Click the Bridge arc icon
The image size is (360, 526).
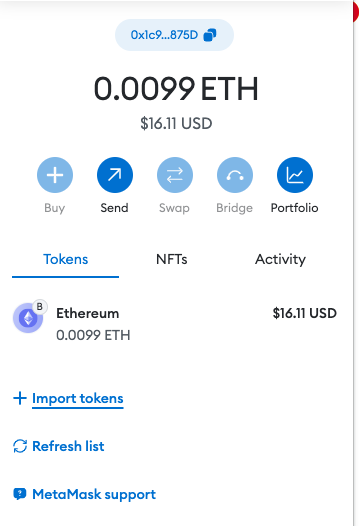point(235,175)
